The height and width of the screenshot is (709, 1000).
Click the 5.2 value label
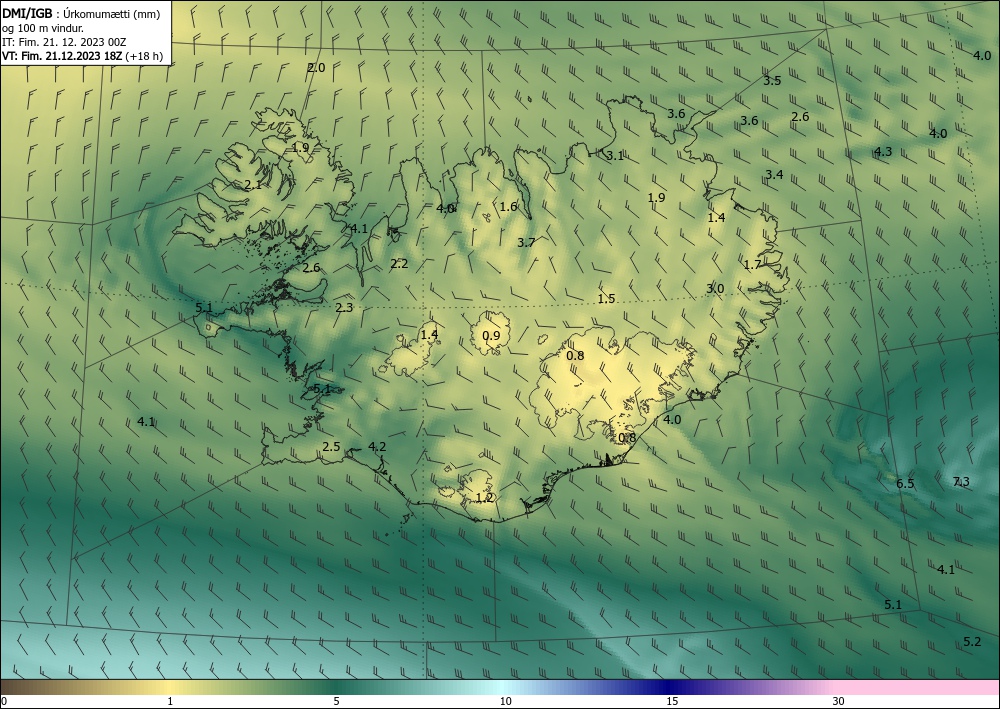972,641
